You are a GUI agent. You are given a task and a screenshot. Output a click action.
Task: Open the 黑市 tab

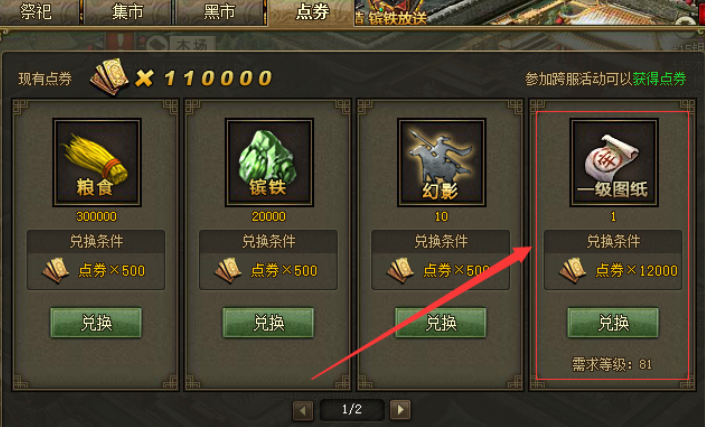(219, 12)
